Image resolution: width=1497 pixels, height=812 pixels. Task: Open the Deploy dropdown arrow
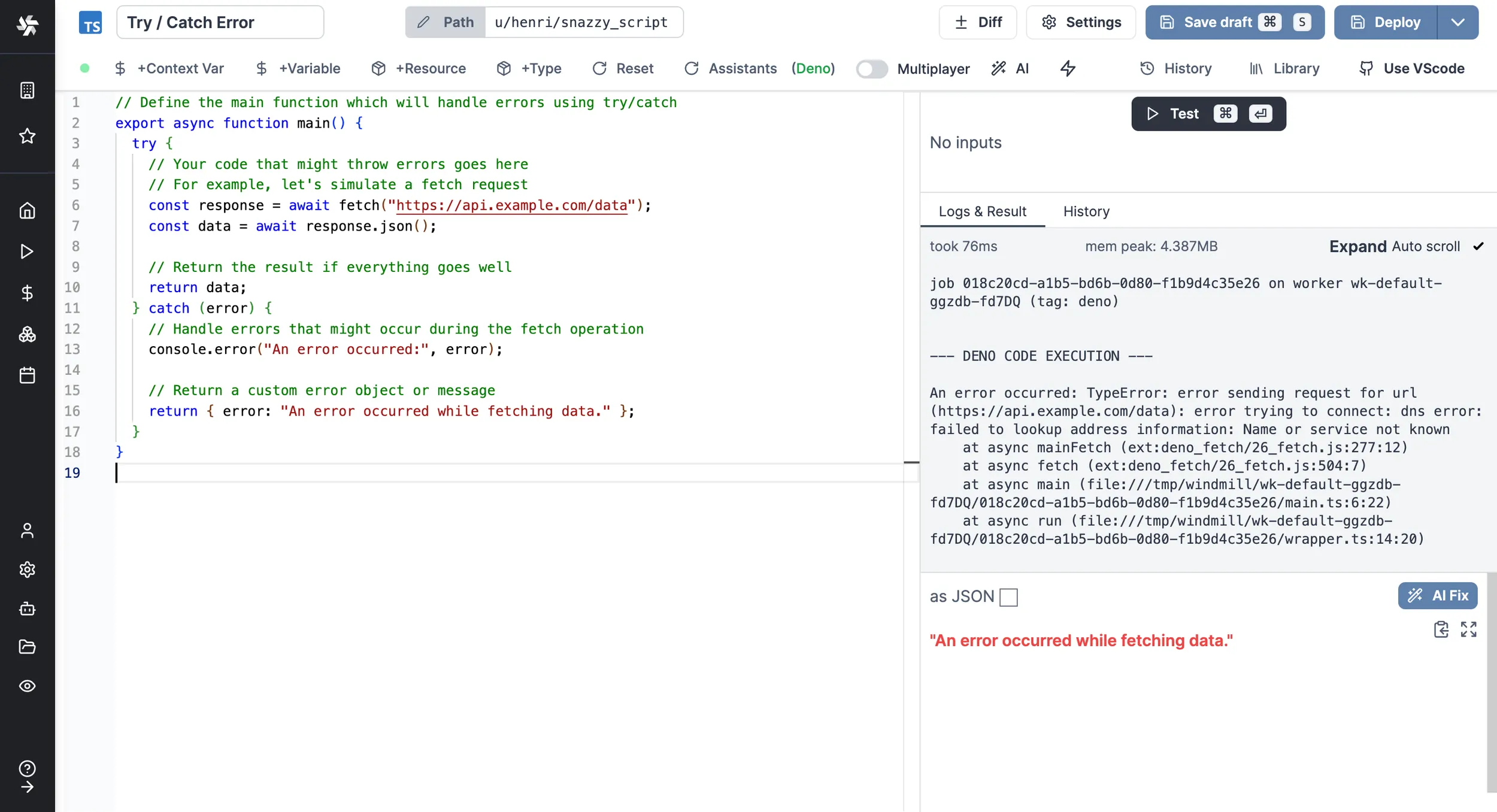1457,23
